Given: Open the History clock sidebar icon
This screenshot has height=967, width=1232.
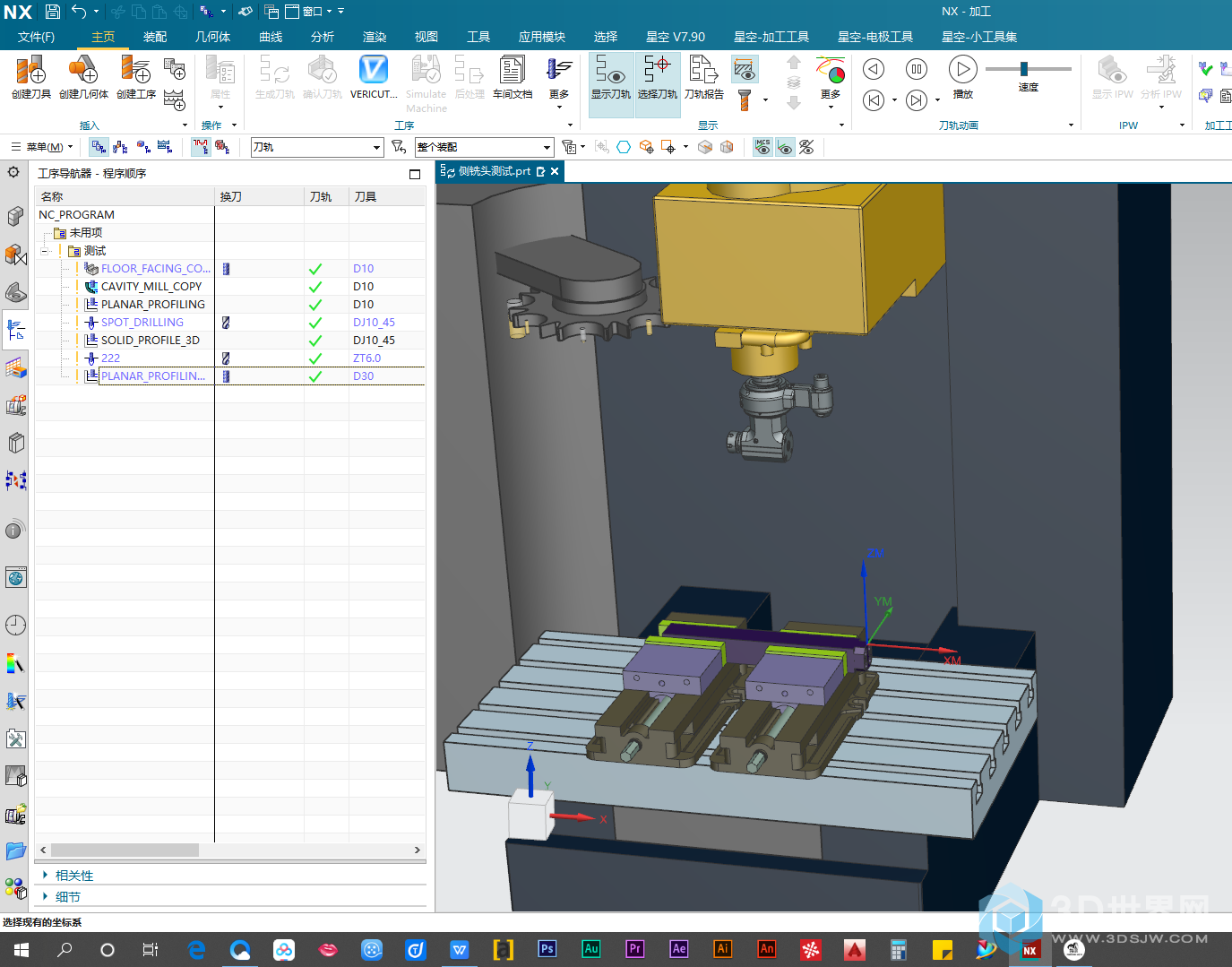Looking at the screenshot, I should (x=15, y=626).
